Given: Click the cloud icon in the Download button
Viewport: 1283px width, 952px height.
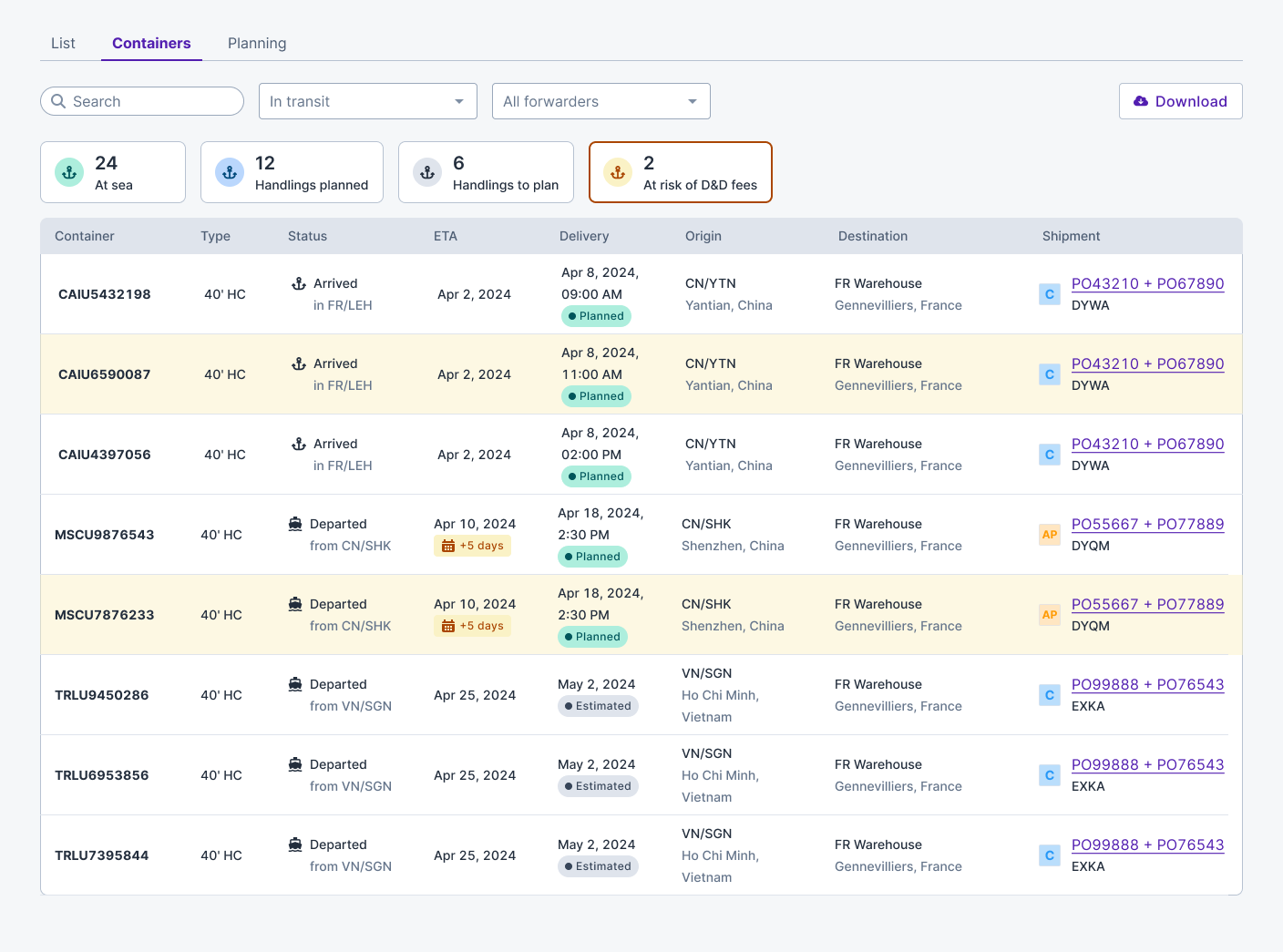Looking at the screenshot, I should (x=1140, y=101).
